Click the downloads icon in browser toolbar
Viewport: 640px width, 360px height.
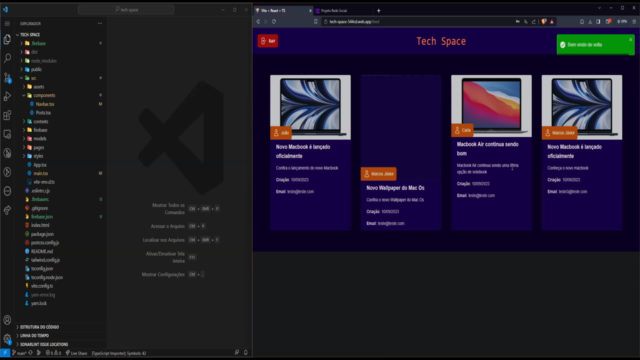[590, 22]
